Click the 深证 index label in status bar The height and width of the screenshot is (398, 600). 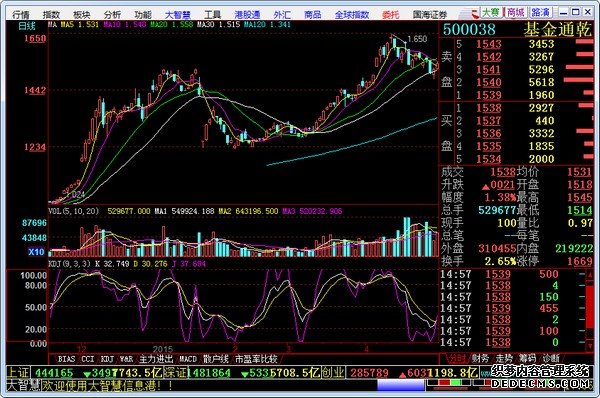tap(175, 372)
